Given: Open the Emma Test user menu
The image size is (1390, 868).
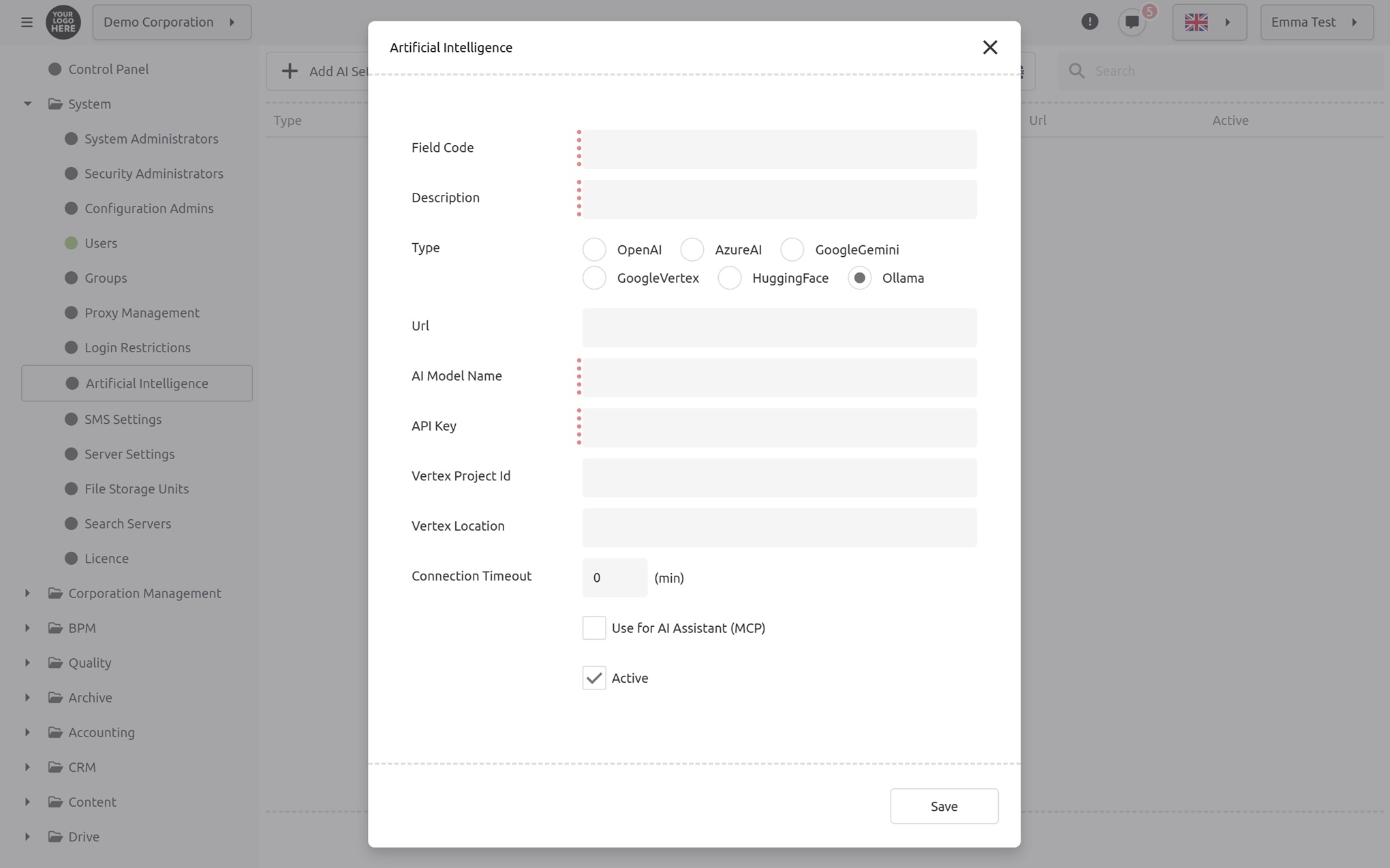Looking at the screenshot, I should (1316, 22).
